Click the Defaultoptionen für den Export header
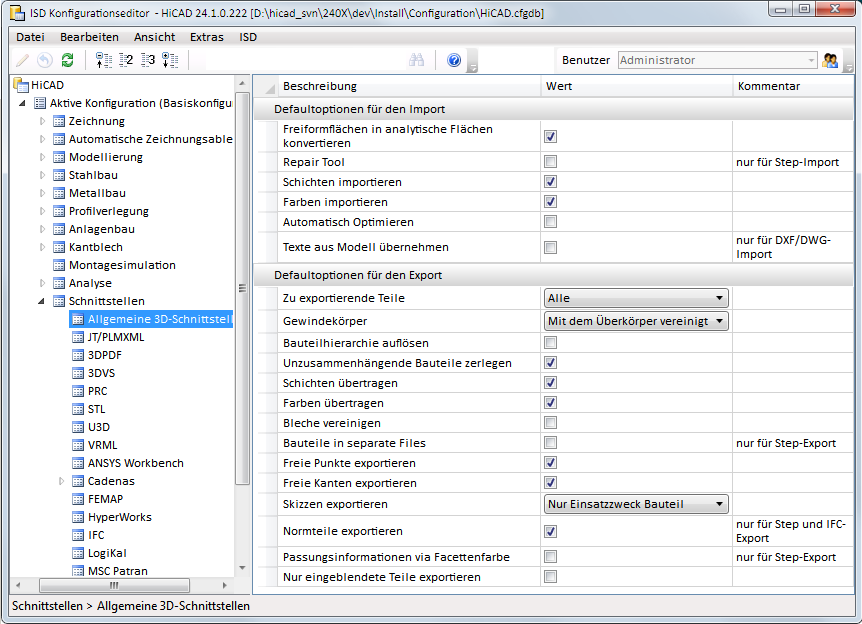The width and height of the screenshot is (862, 624). [x=554, y=275]
